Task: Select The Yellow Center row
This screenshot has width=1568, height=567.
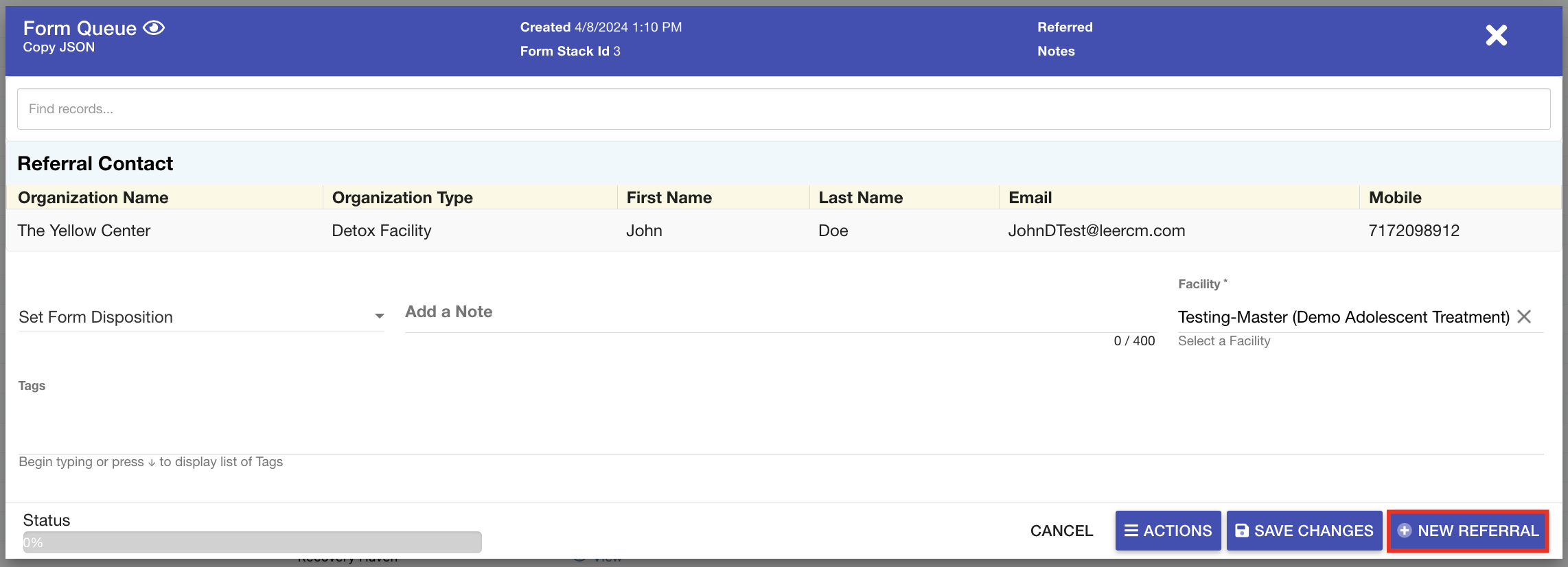Action: [x=84, y=231]
